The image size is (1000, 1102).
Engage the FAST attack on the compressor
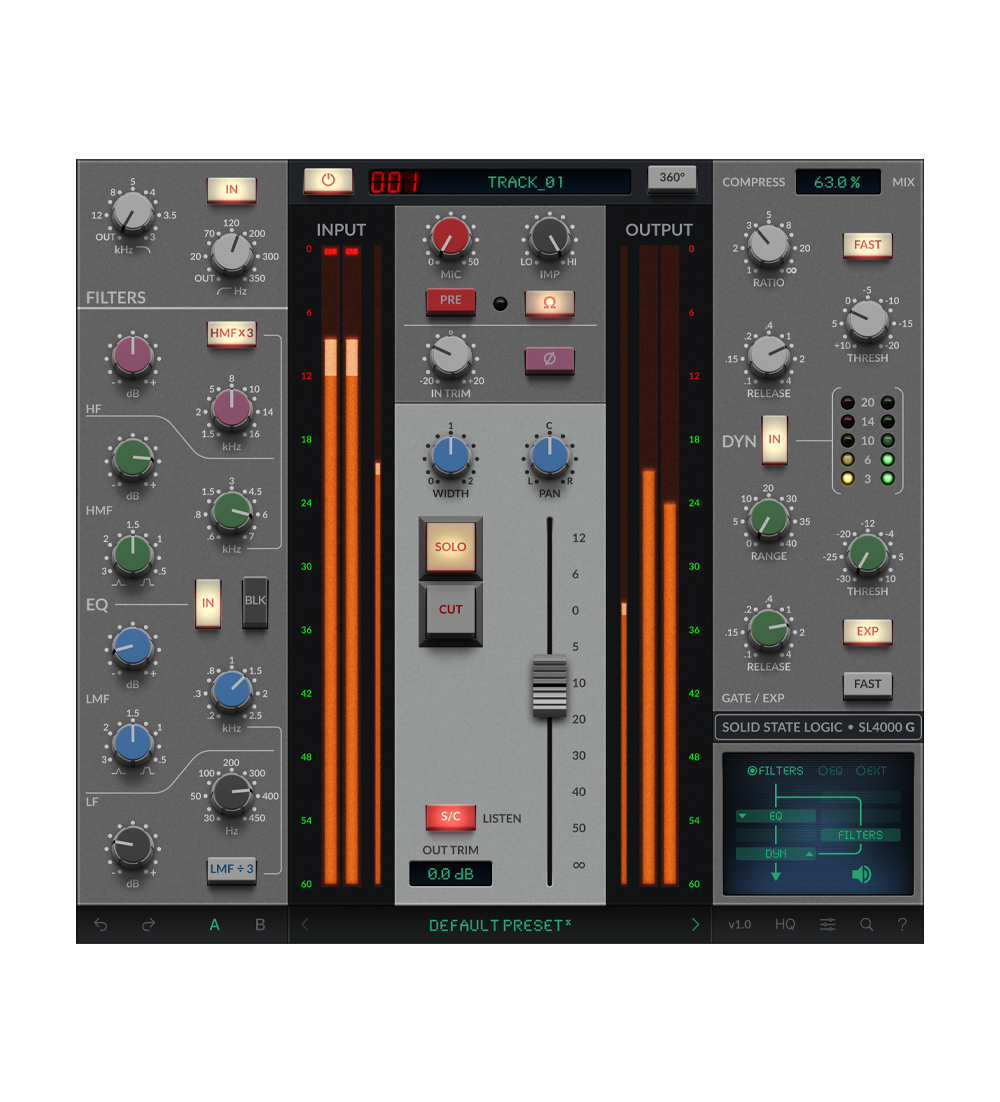point(866,245)
